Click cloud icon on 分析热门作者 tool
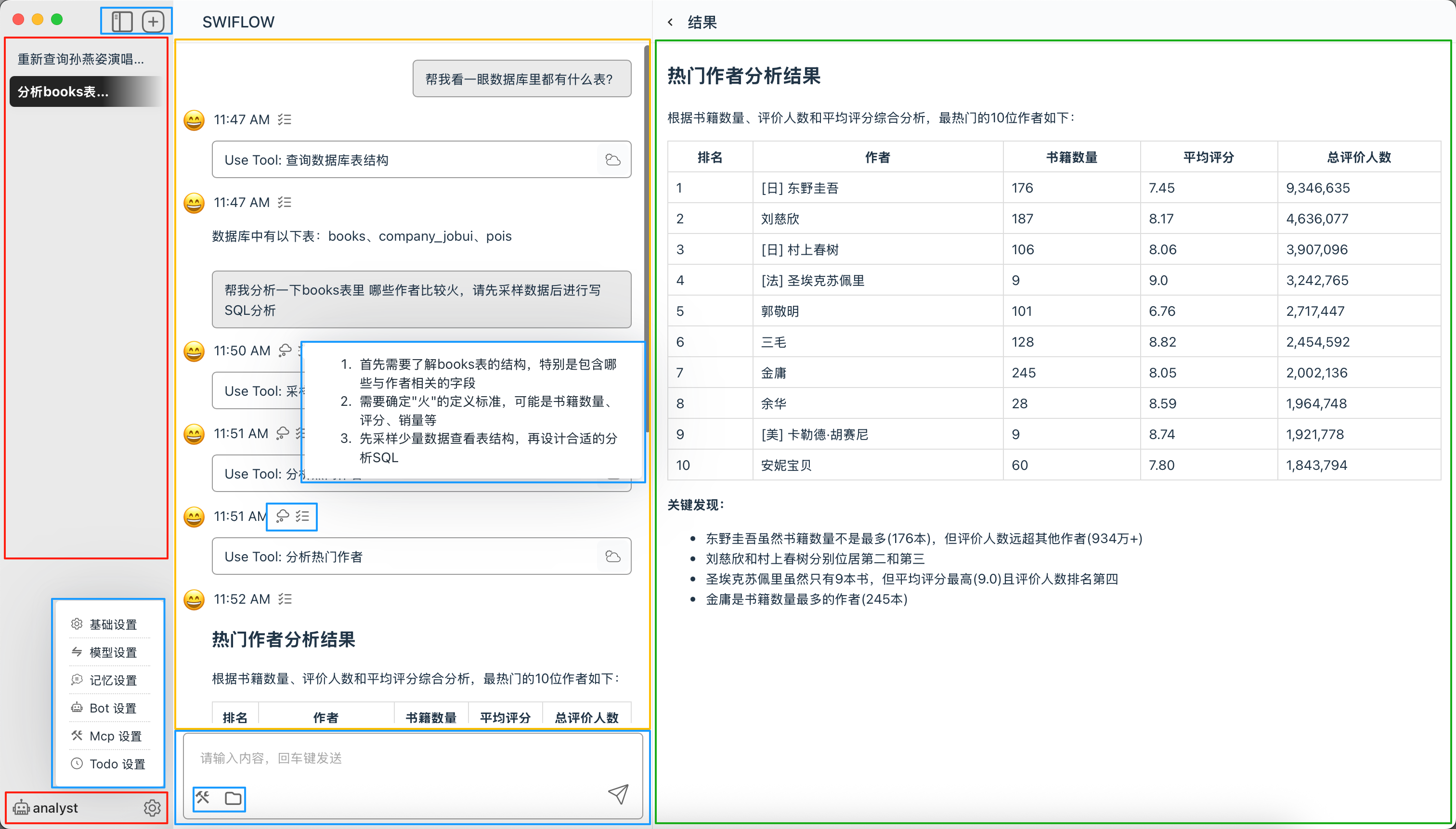 (613, 556)
